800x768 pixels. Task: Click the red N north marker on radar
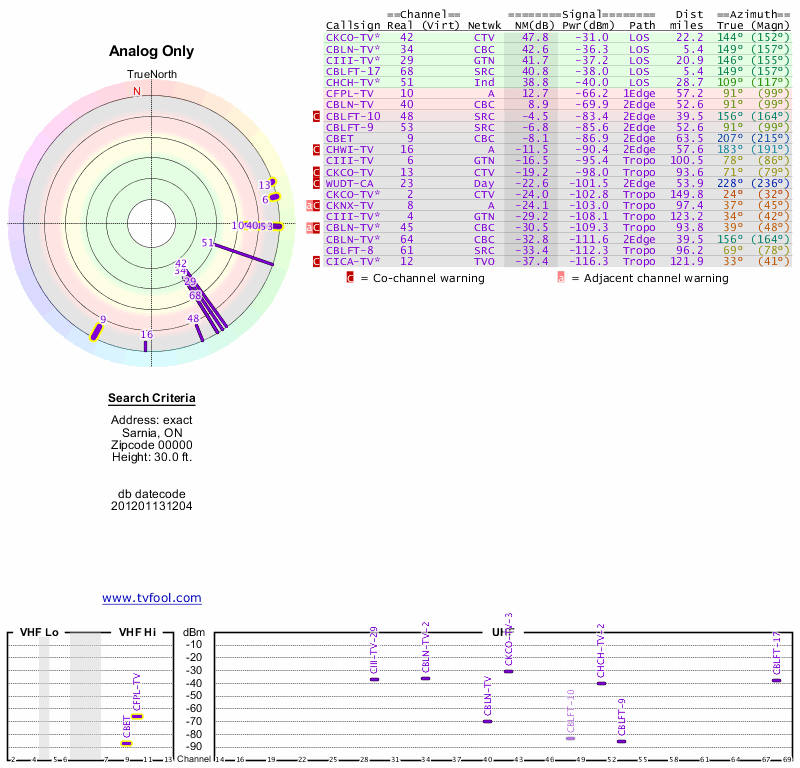point(137,92)
